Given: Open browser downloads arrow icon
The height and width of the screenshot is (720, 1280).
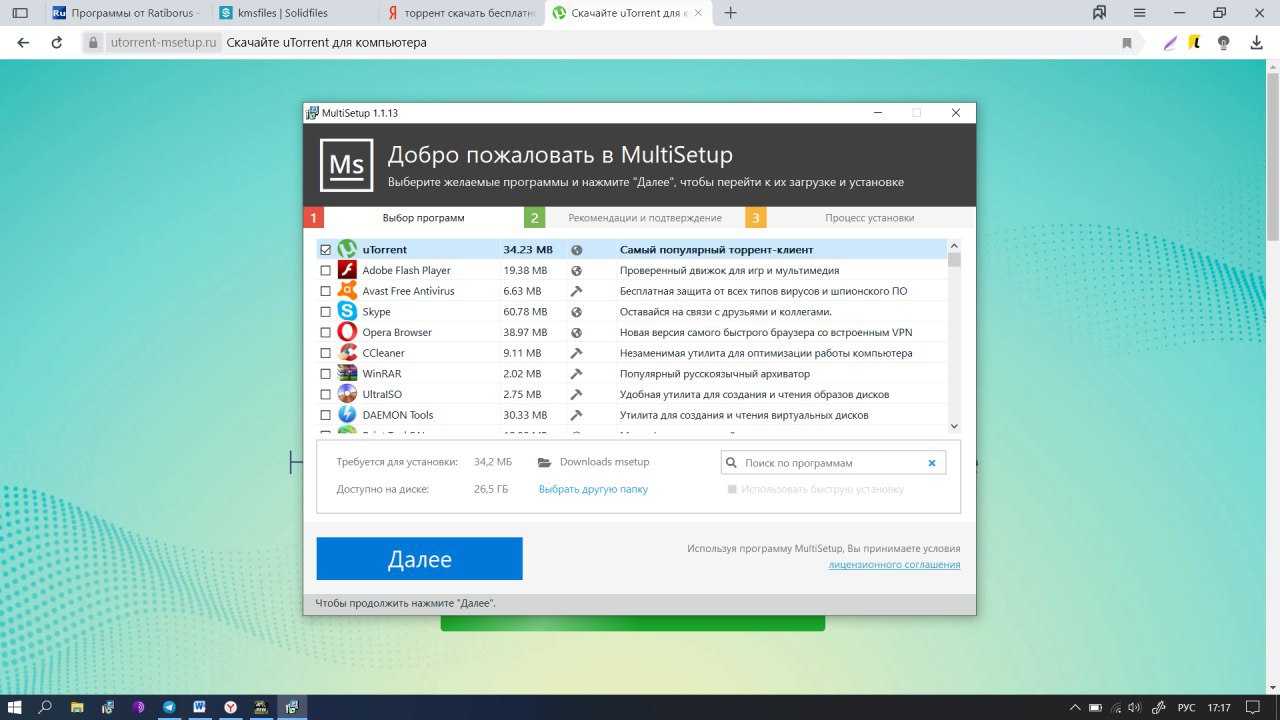Looking at the screenshot, I should (1257, 43).
